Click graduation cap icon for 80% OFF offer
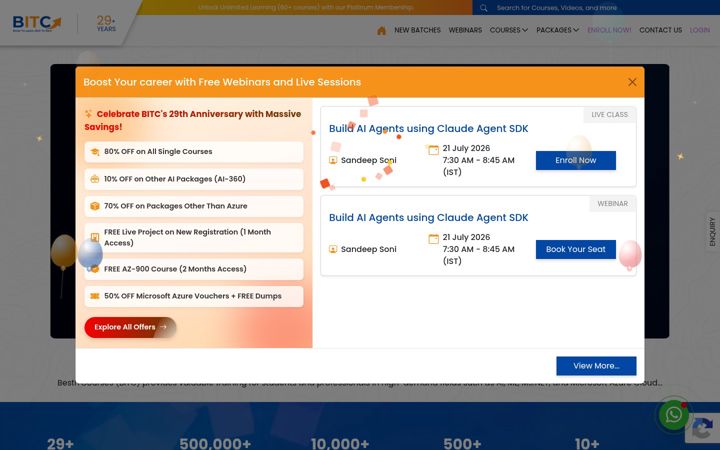Screen dimensions: 720x450 95,152
